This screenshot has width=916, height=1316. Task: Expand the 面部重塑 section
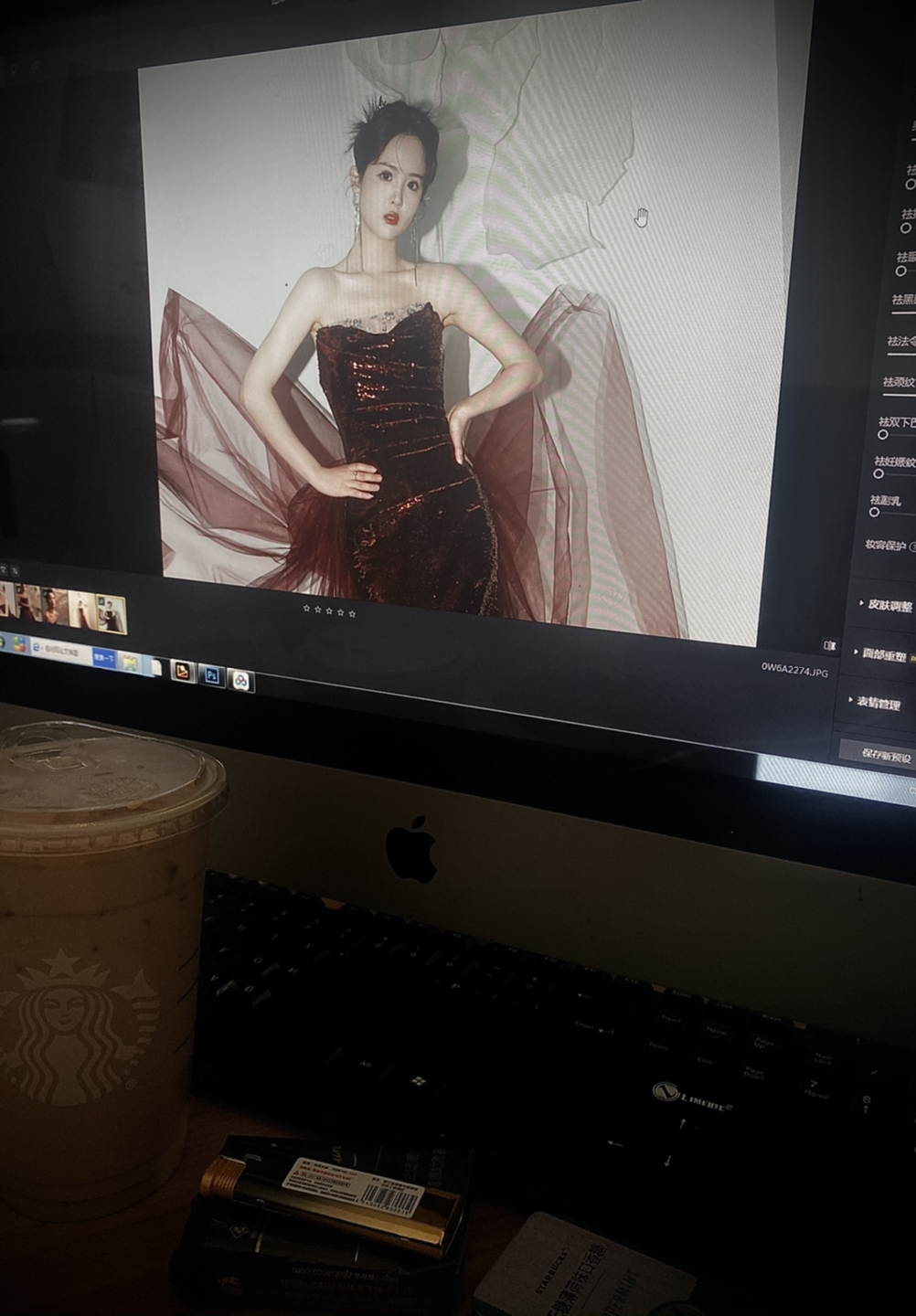coord(882,655)
